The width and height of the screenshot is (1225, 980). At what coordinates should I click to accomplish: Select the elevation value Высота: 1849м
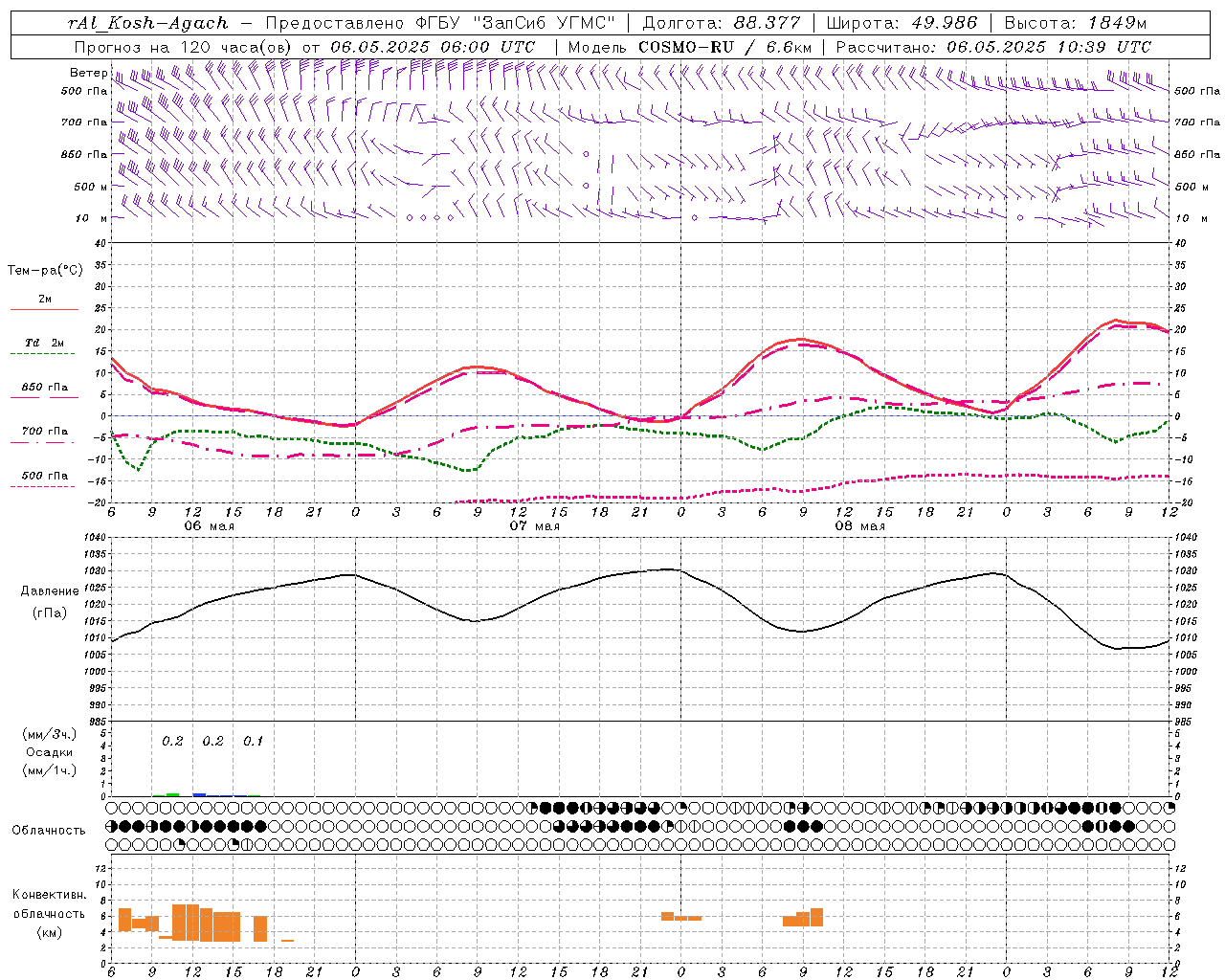pyautogui.click(x=1076, y=23)
